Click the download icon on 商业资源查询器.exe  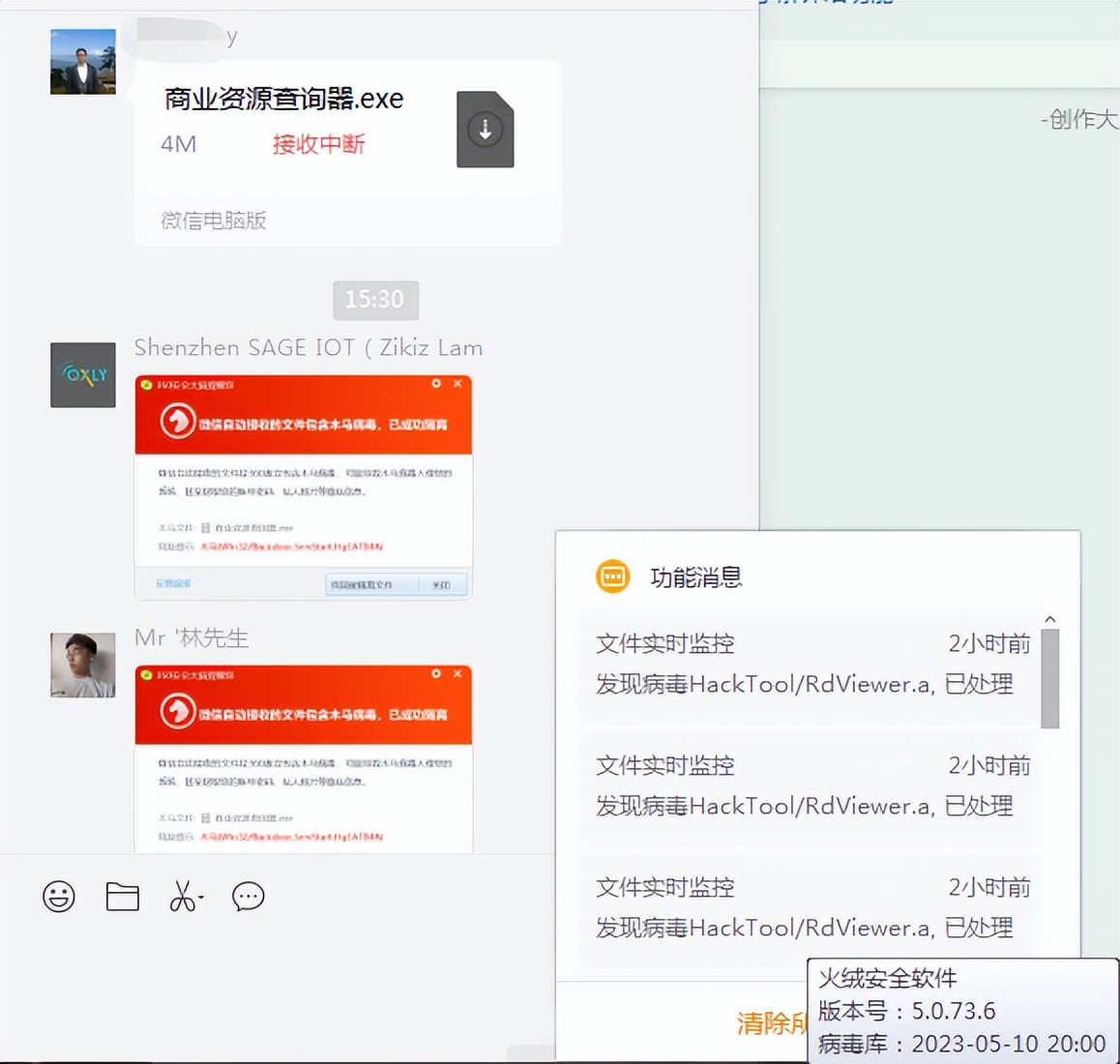click(485, 129)
